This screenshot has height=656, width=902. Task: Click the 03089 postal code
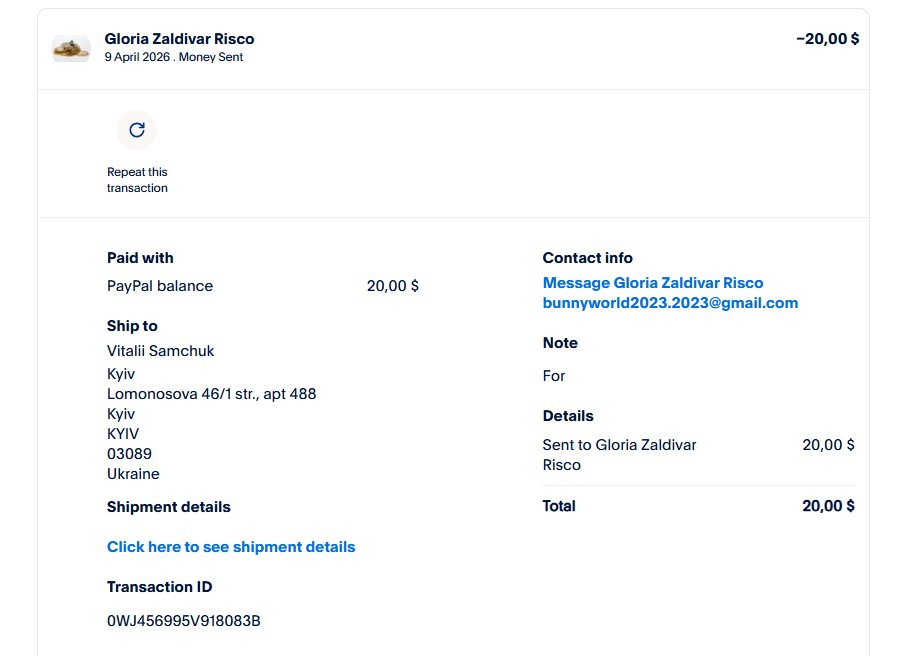[x=129, y=454]
